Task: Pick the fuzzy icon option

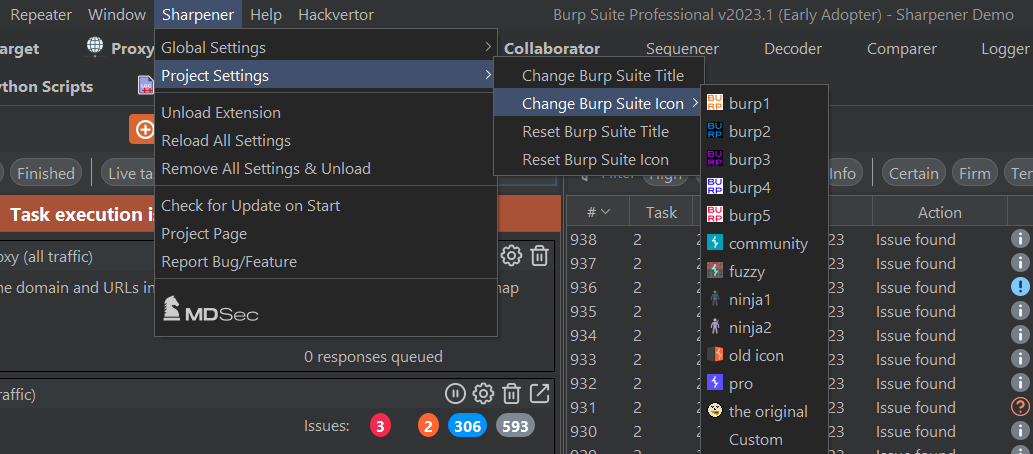Action: coord(763,271)
